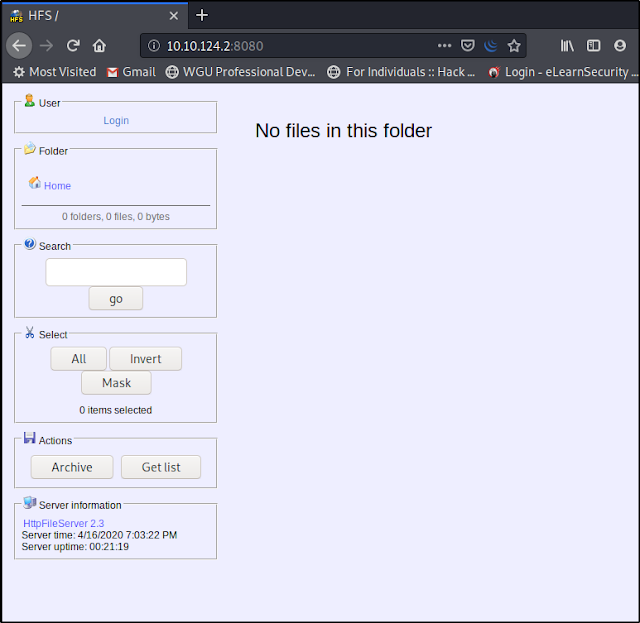The image size is (640, 623).
Task: Click the 'Server uptime: 00:21:19' text
Action: coord(75,547)
